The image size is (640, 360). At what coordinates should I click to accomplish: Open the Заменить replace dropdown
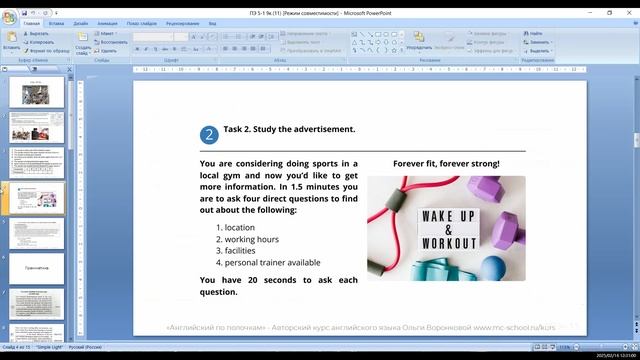[x=538, y=42]
